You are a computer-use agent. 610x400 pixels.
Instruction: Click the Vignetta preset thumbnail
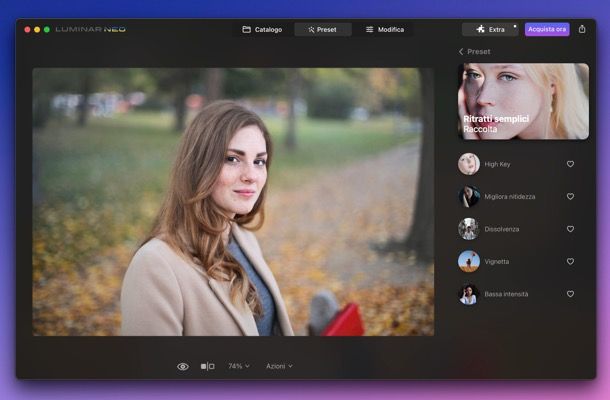tap(469, 261)
